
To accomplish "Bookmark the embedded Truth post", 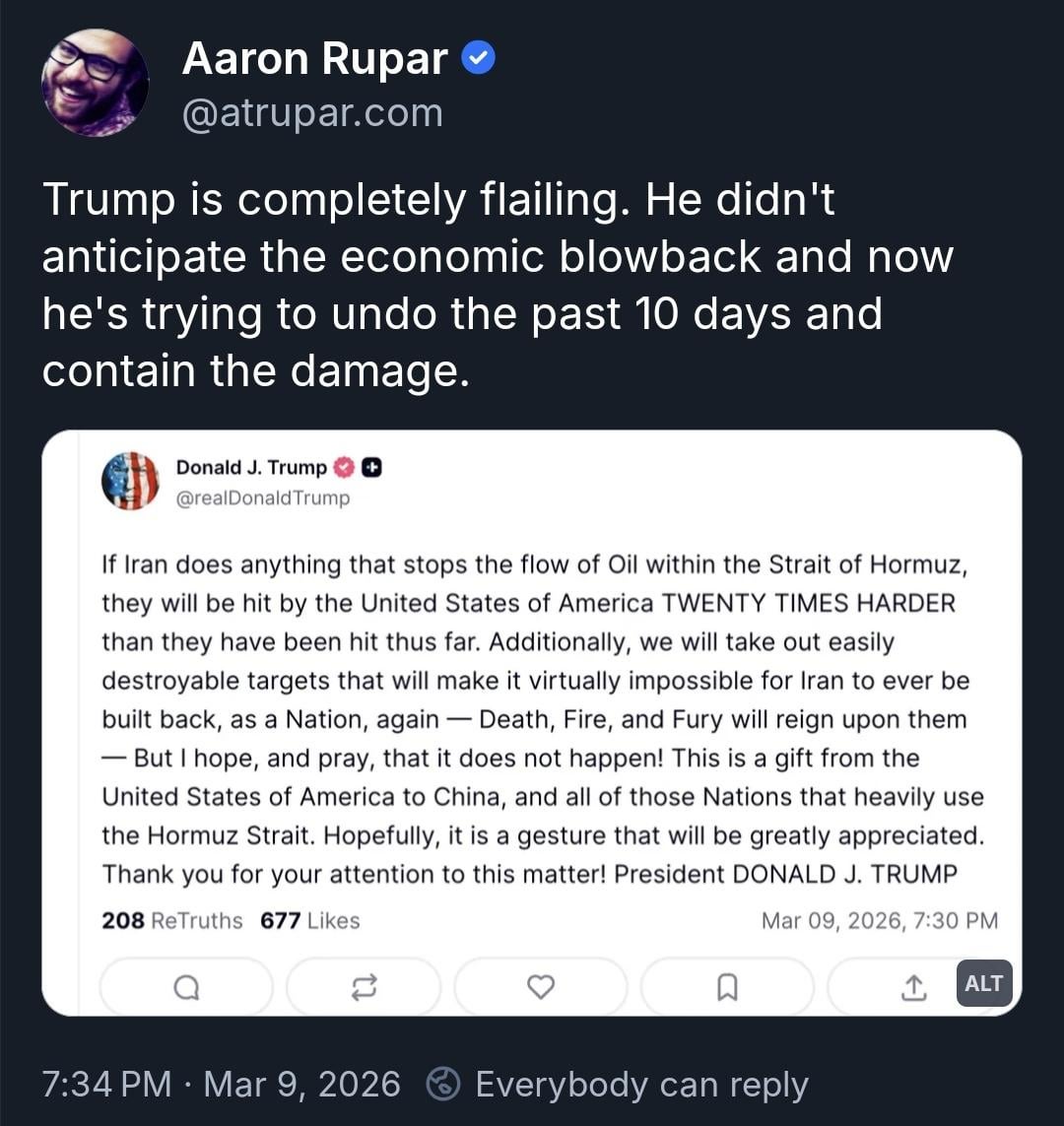I will [727, 985].
